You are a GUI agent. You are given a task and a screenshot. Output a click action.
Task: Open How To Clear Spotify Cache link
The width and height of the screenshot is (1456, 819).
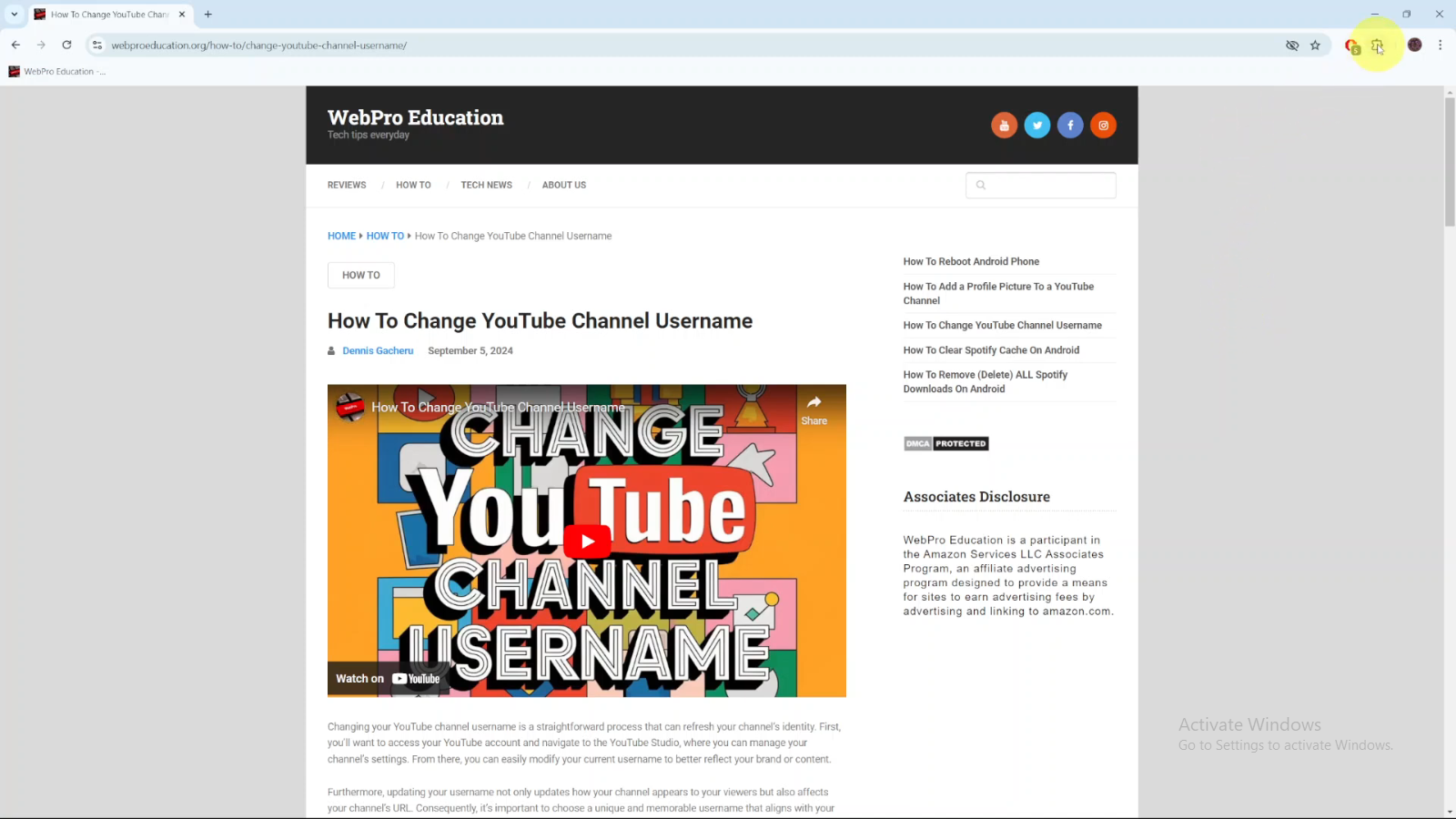(991, 350)
